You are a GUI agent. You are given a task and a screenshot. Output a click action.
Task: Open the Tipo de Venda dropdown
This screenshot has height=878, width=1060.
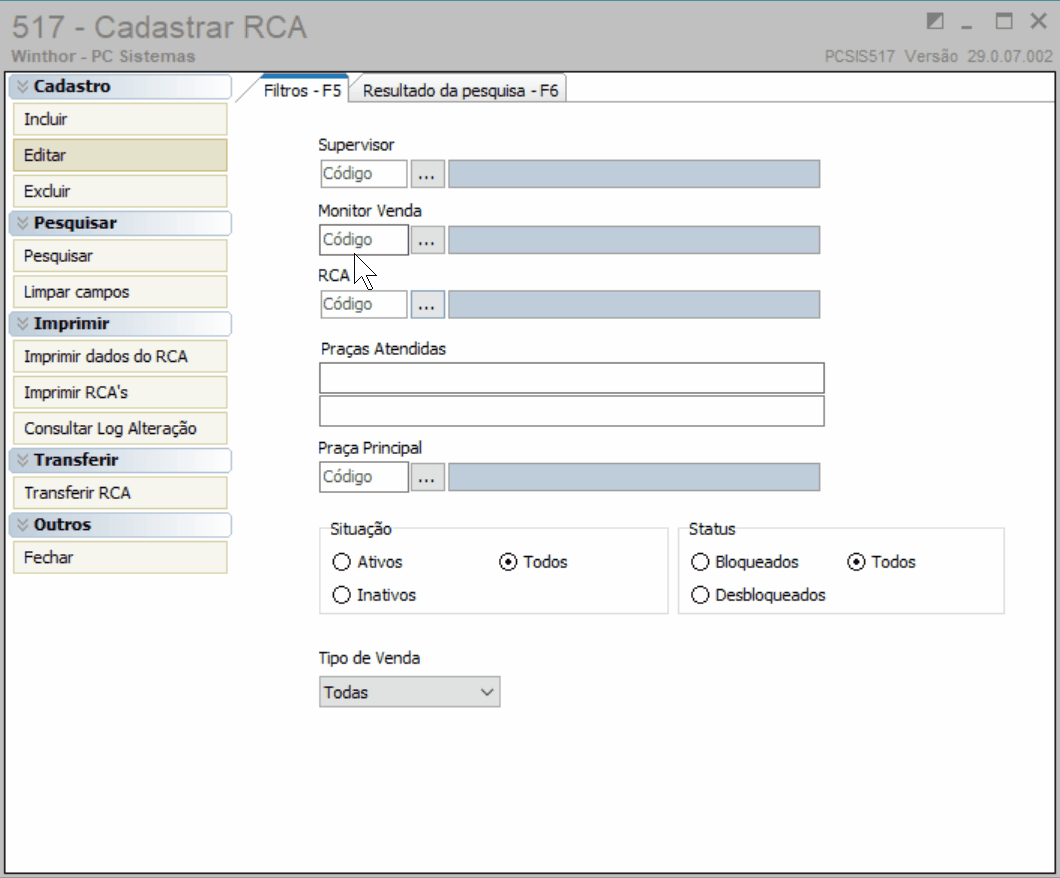[410, 692]
